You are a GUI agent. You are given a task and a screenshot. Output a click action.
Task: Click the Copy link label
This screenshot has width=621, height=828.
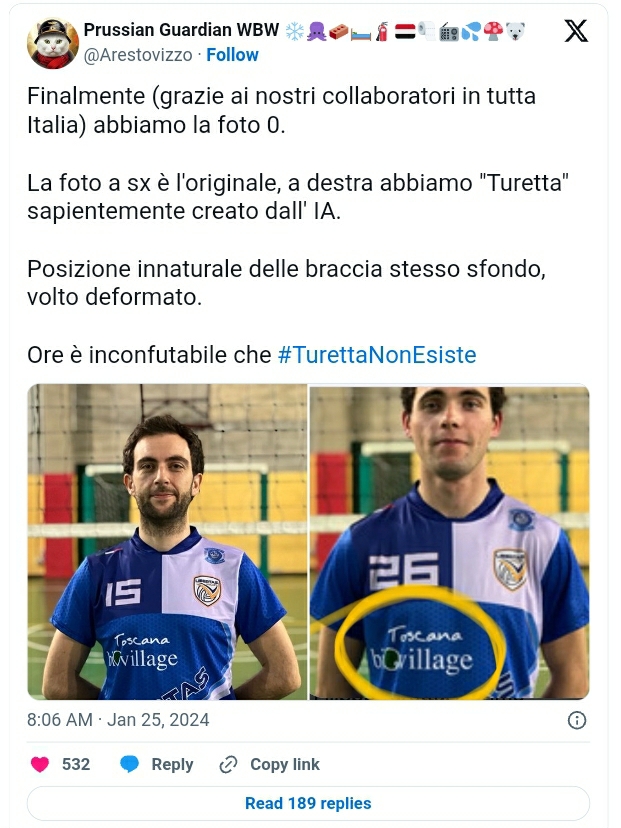pos(285,764)
